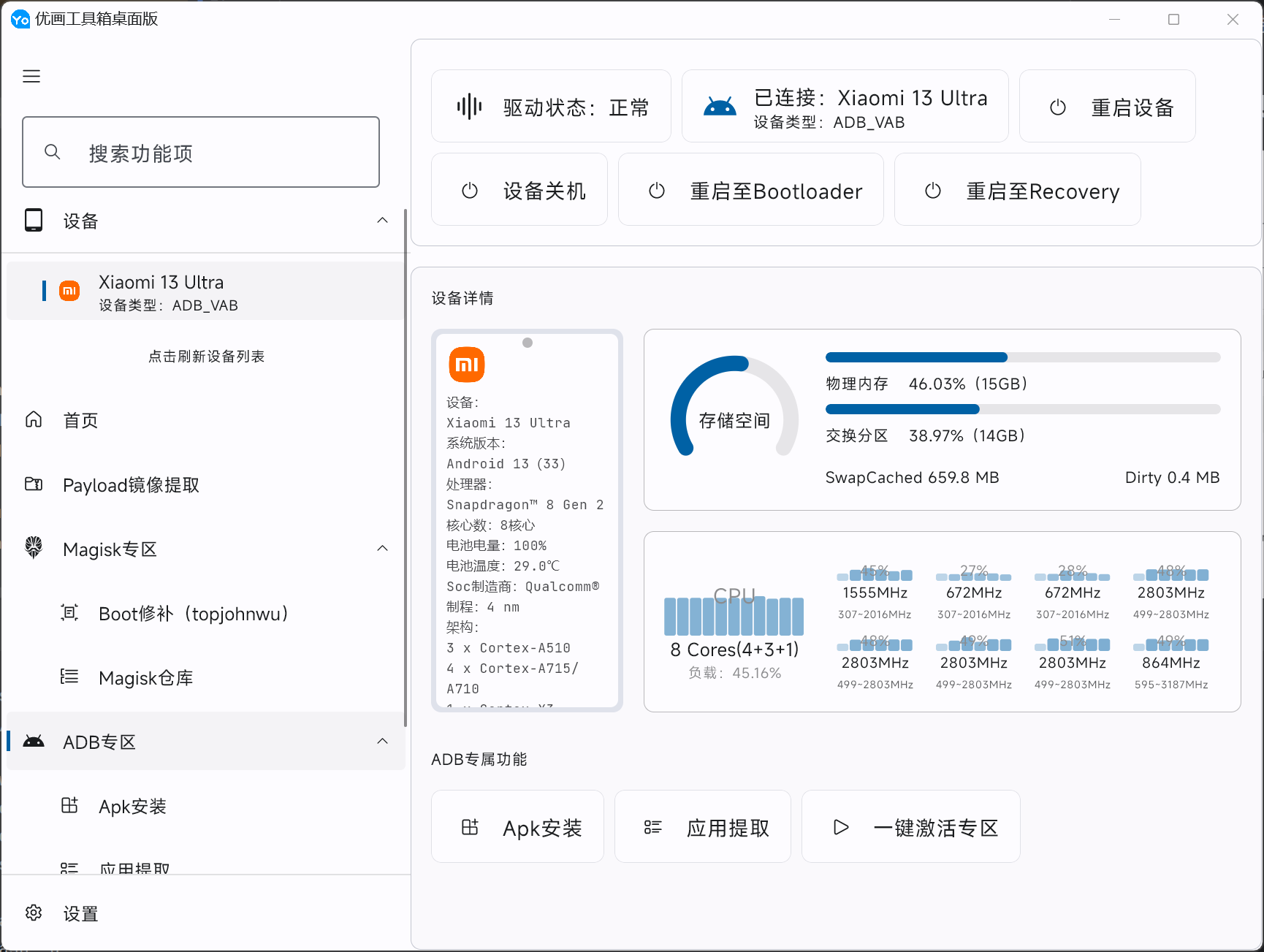Click 电池电量: 100% text
Image resolution: width=1264 pixels, height=952 pixels.
pos(496,546)
